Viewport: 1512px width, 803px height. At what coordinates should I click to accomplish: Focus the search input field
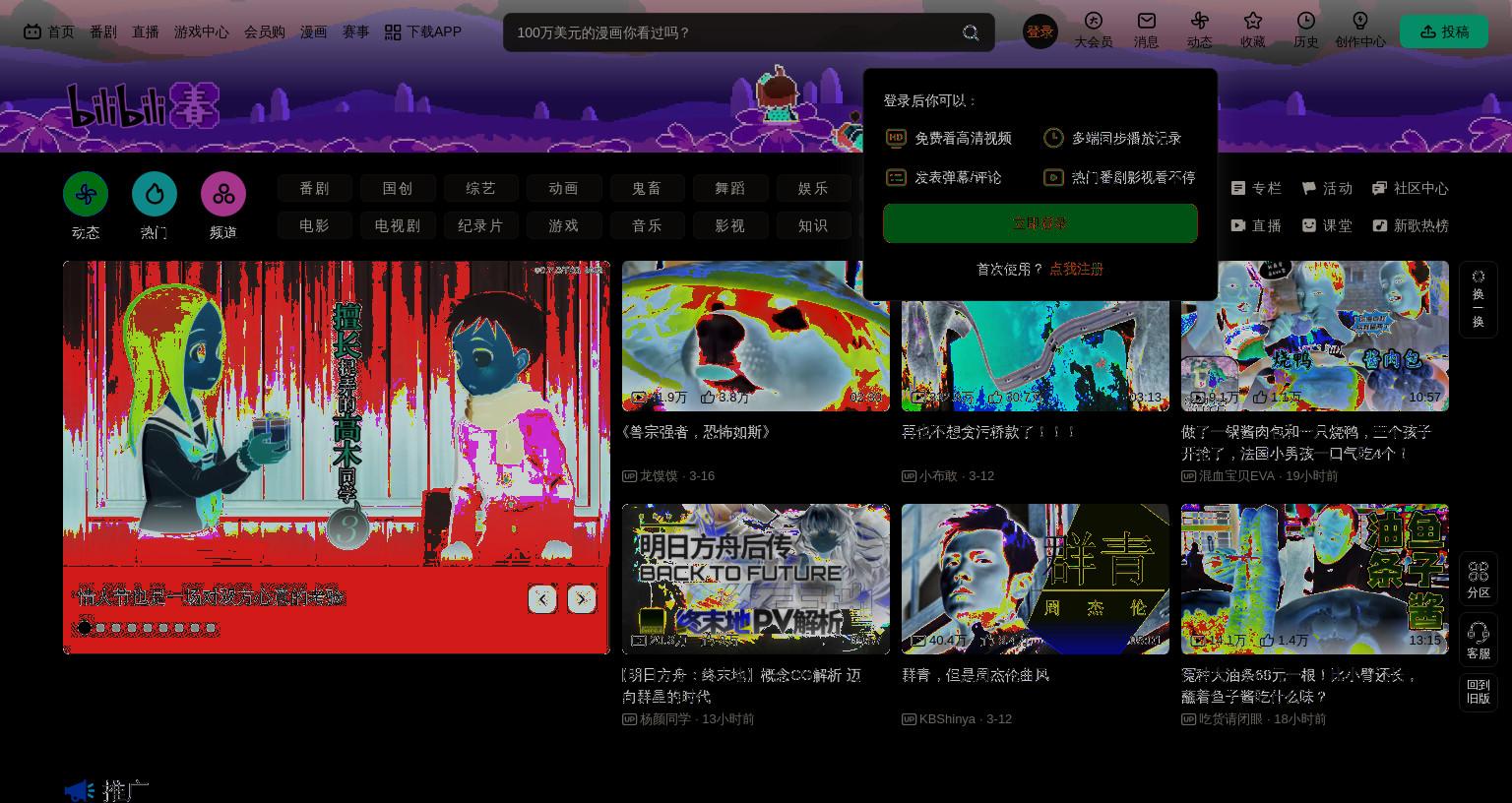(x=733, y=32)
